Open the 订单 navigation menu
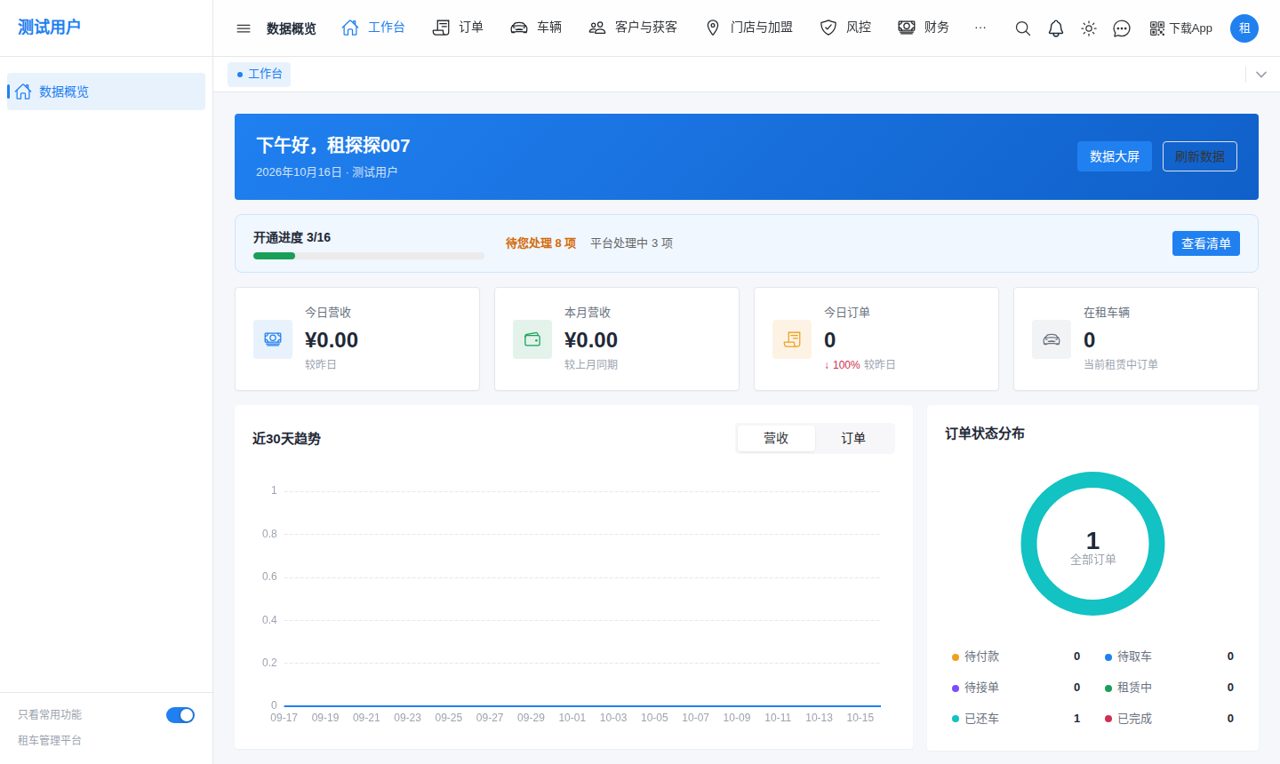The height and width of the screenshot is (764, 1280). point(458,28)
